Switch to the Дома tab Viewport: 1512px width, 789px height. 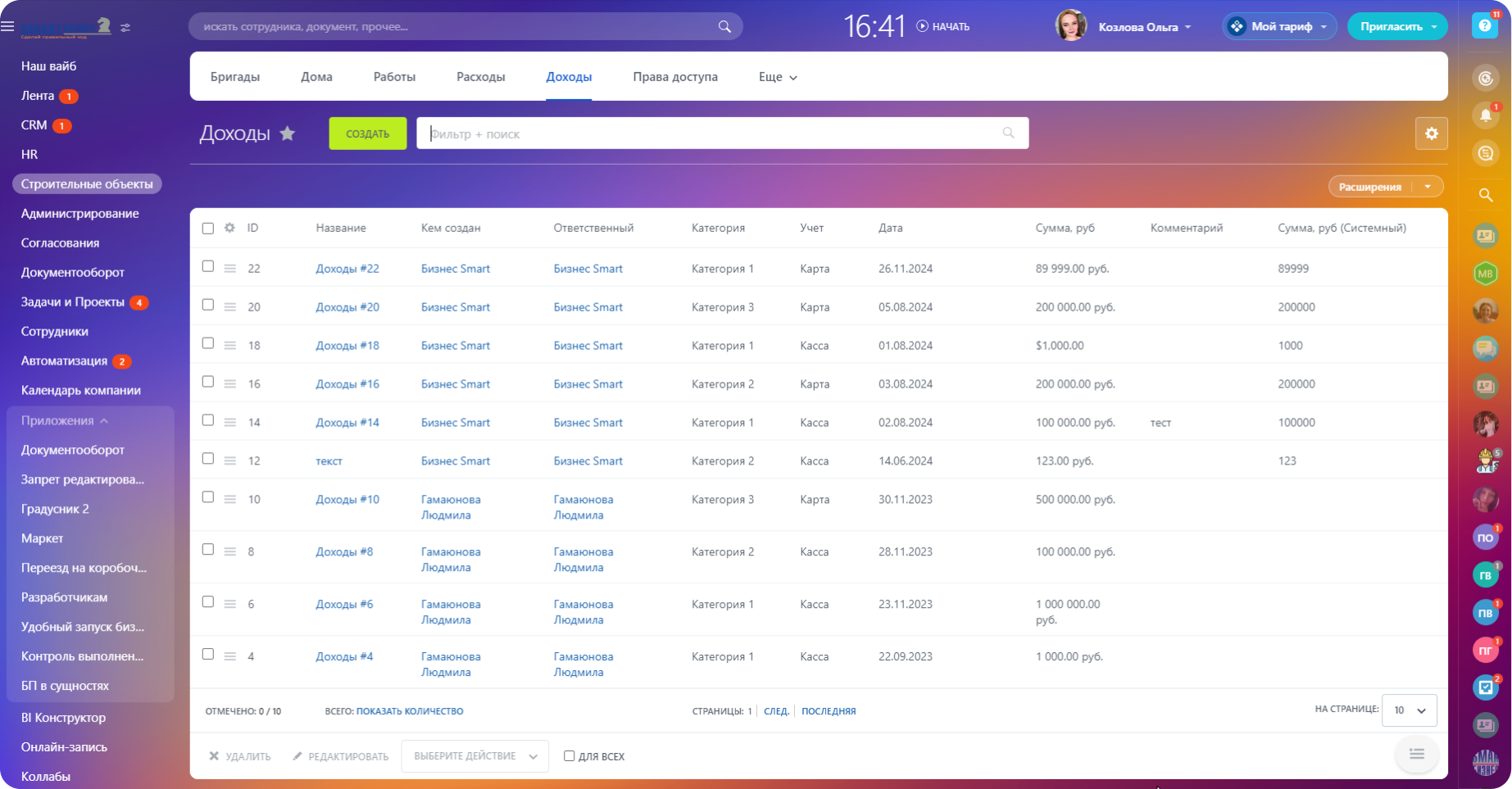pos(316,77)
